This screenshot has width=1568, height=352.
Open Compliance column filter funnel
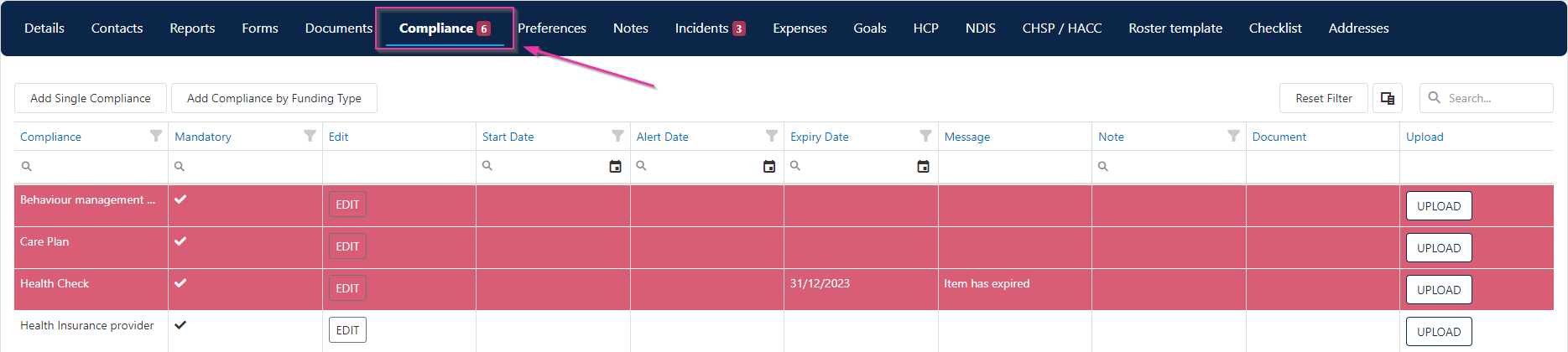pyautogui.click(x=156, y=136)
